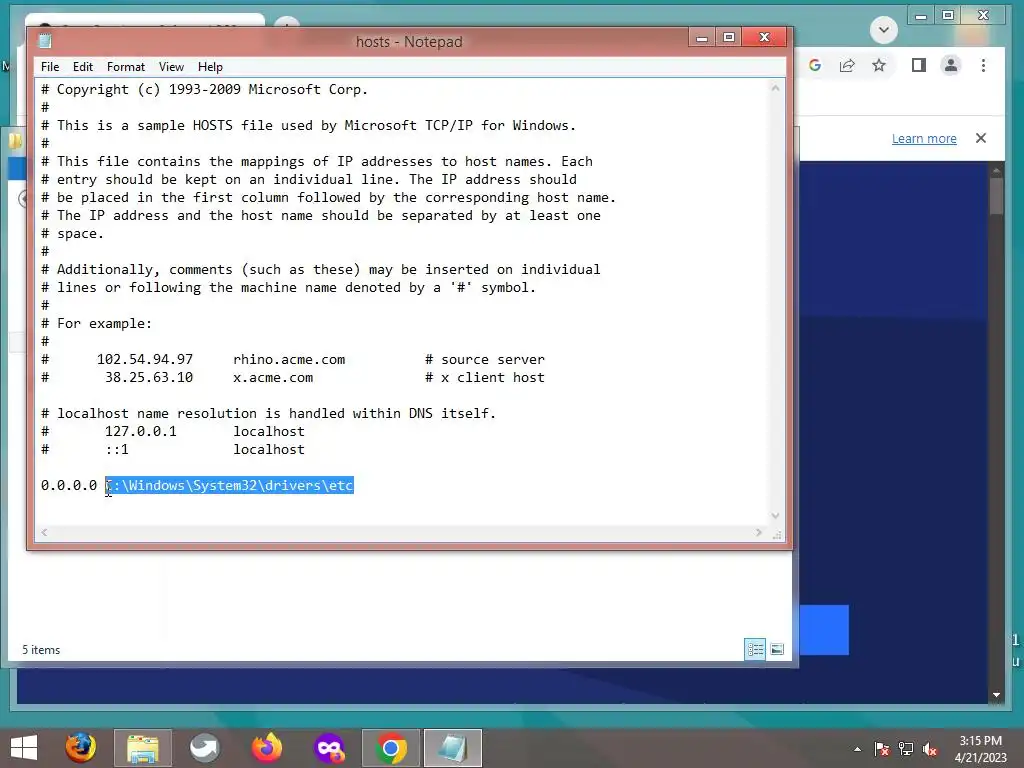Close the hosts Notepad window
The height and width of the screenshot is (768, 1024).
click(765, 38)
